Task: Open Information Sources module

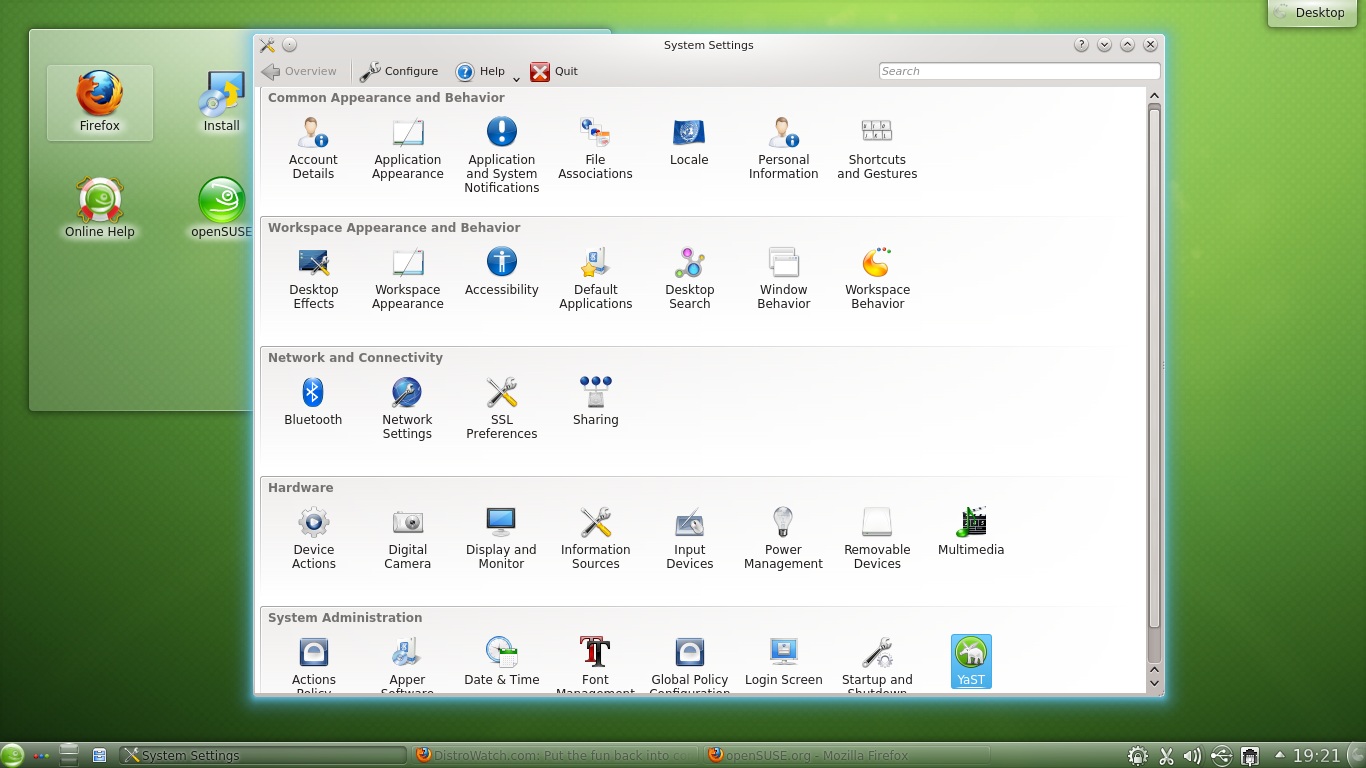Action: tap(595, 538)
